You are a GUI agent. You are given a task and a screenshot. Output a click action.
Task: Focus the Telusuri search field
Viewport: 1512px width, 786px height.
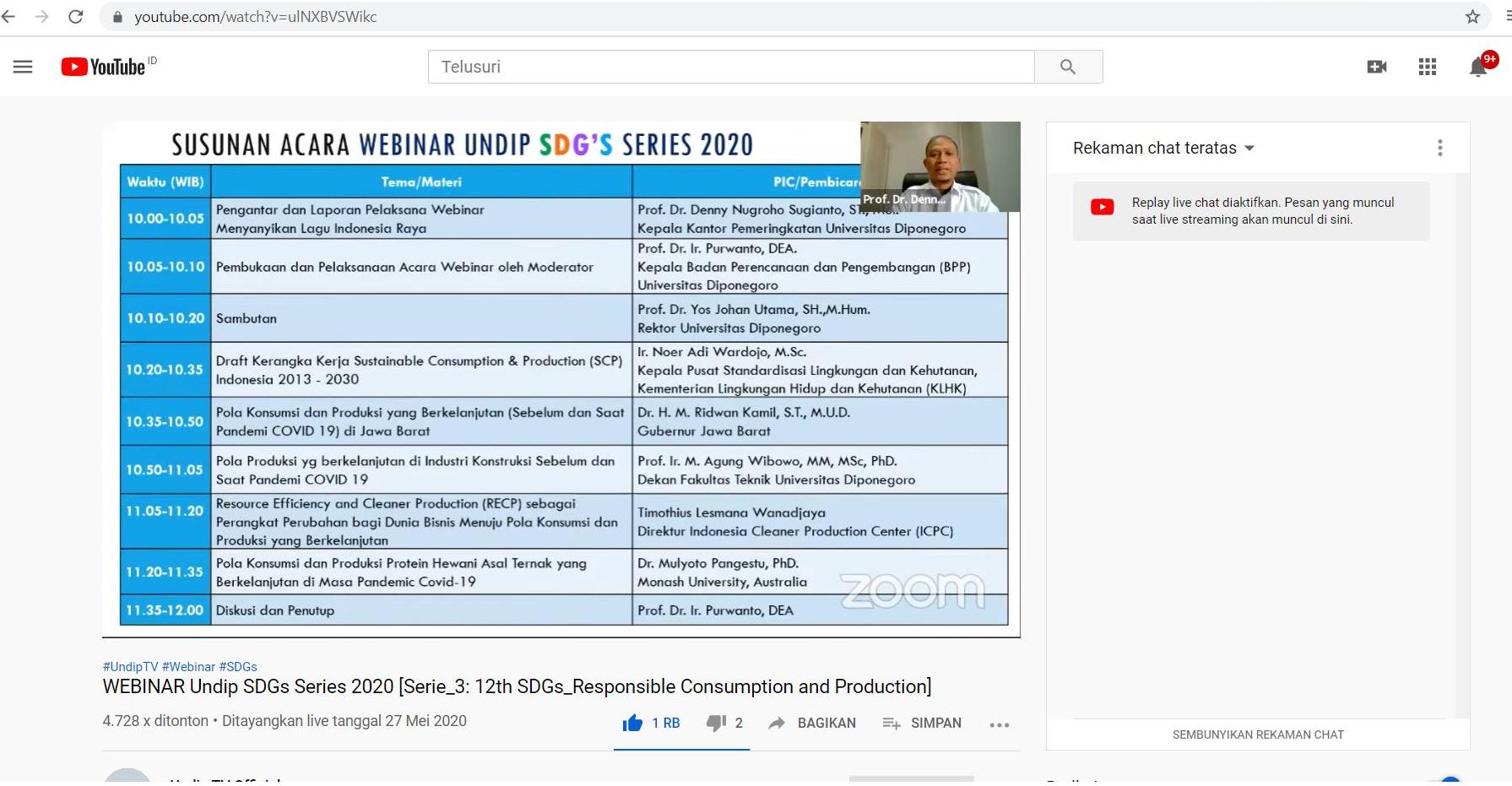730,67
